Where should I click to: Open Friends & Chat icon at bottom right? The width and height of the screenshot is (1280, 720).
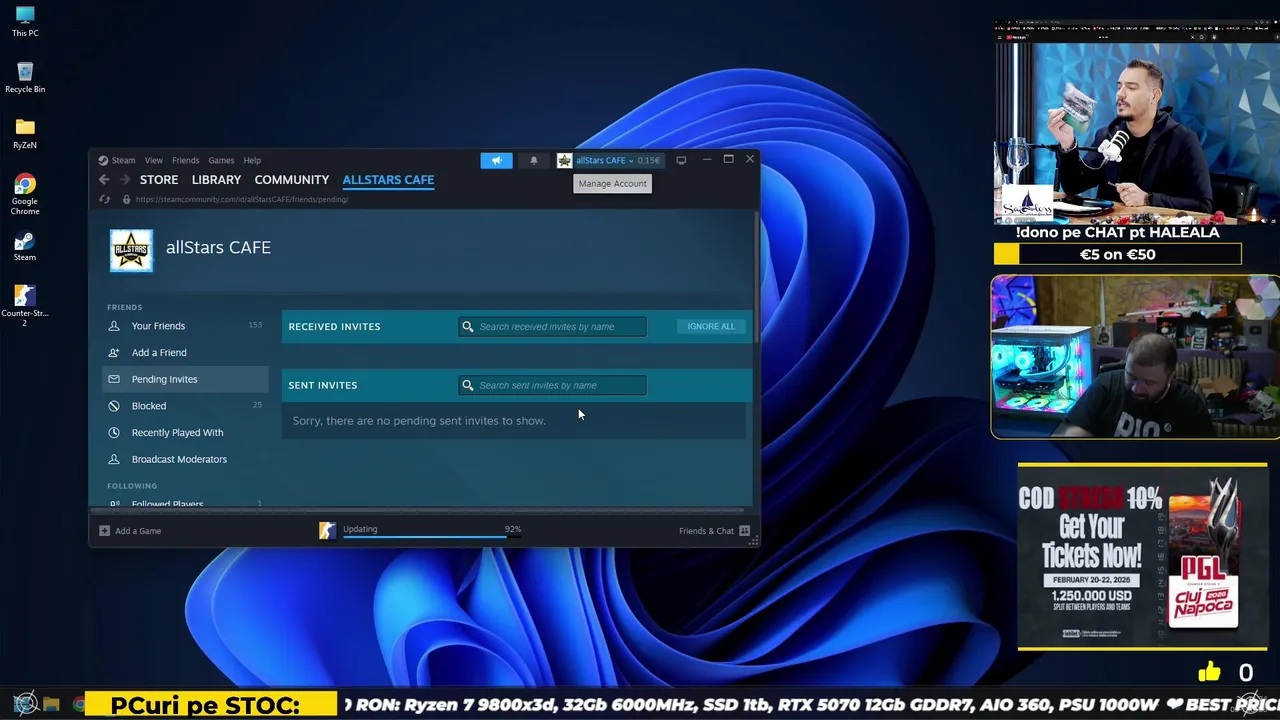click(744, 531)
